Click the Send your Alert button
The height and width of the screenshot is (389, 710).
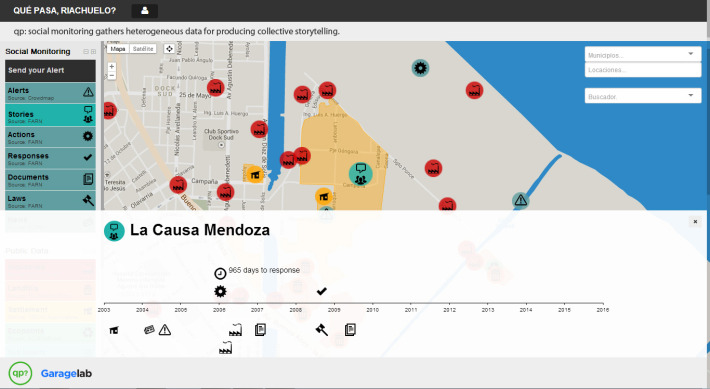(x=50, y=71)
